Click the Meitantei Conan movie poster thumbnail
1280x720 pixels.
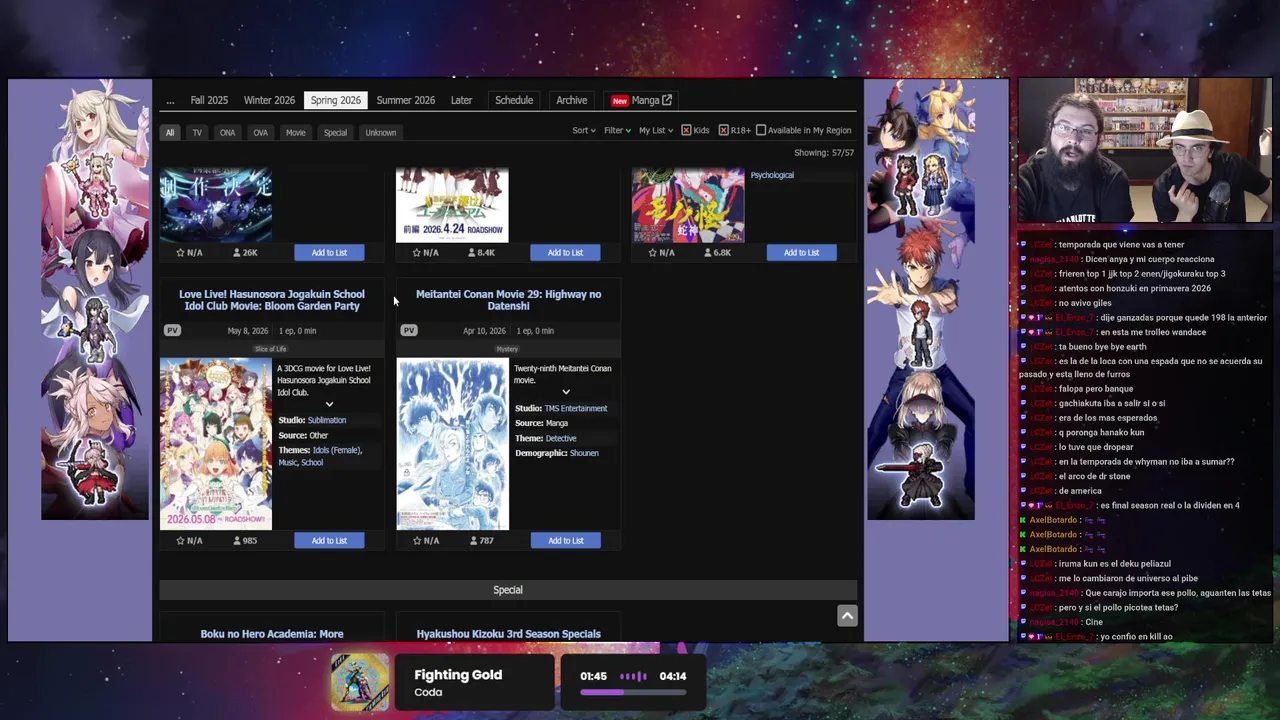(x=452, y=444)
